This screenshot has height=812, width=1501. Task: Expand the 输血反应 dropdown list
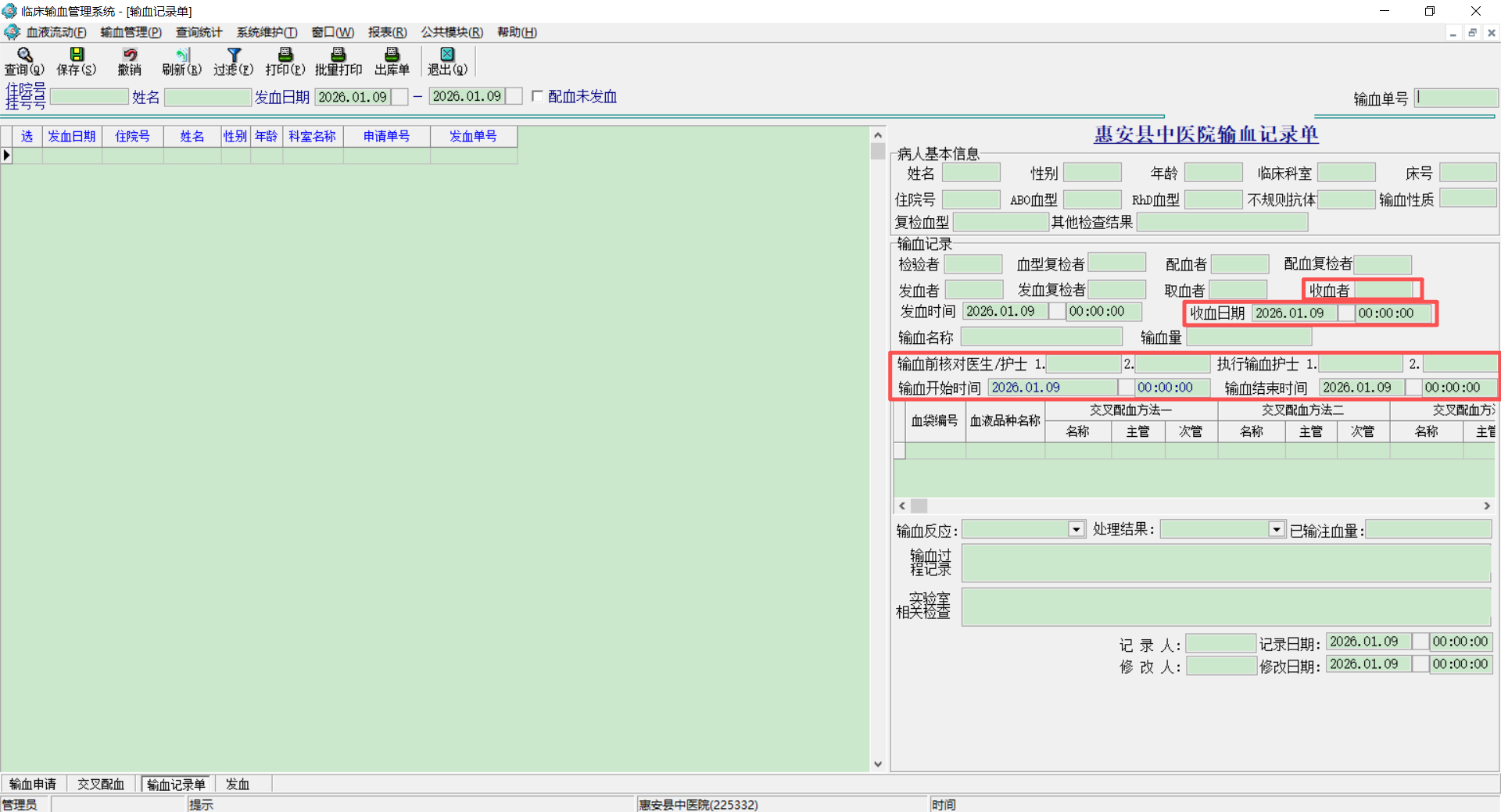pos(1076,530)
